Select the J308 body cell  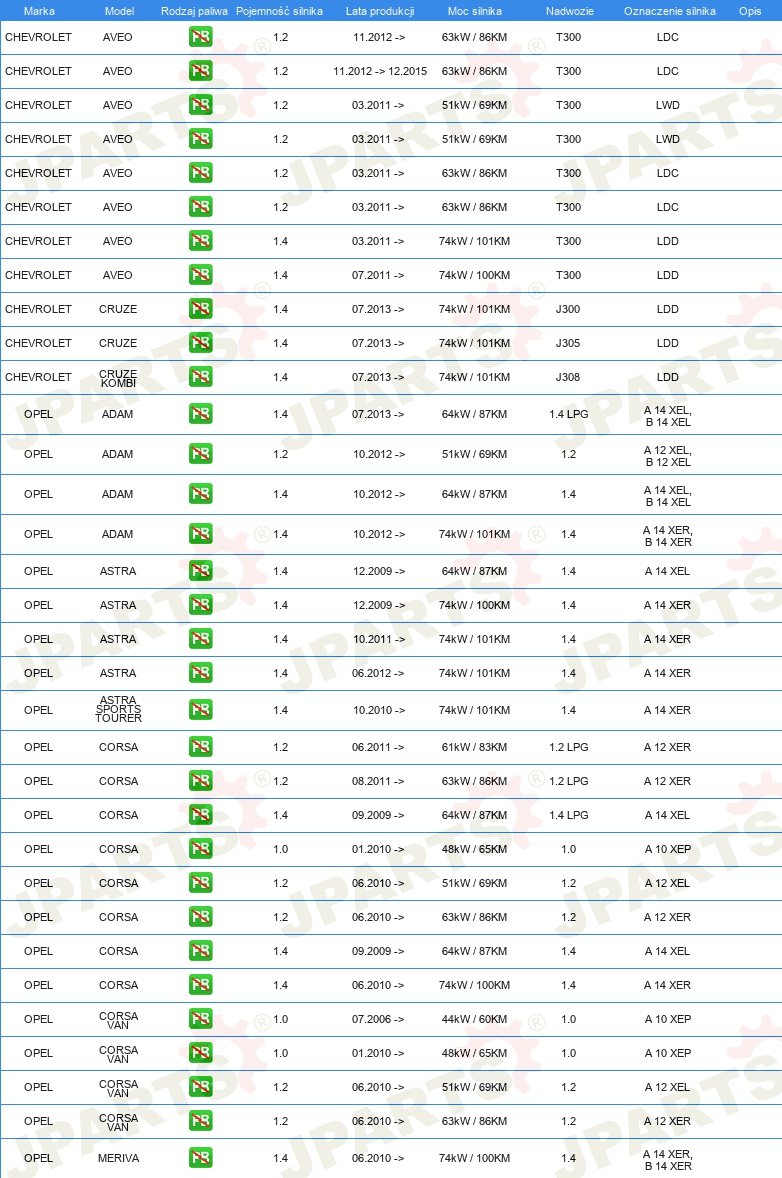[568, 377]
